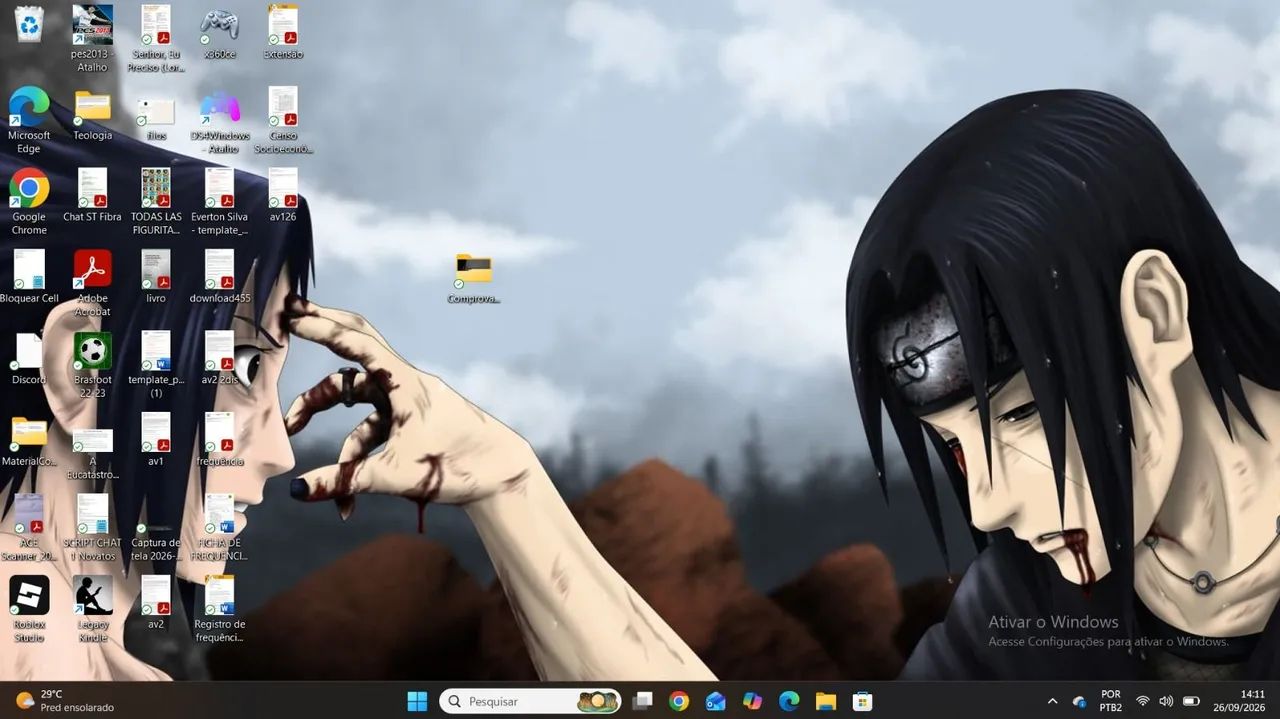Open Chrome from the taskbar
Viewport: 1280px width, 719px height.
pyautogui.click(x=679, y=701)
